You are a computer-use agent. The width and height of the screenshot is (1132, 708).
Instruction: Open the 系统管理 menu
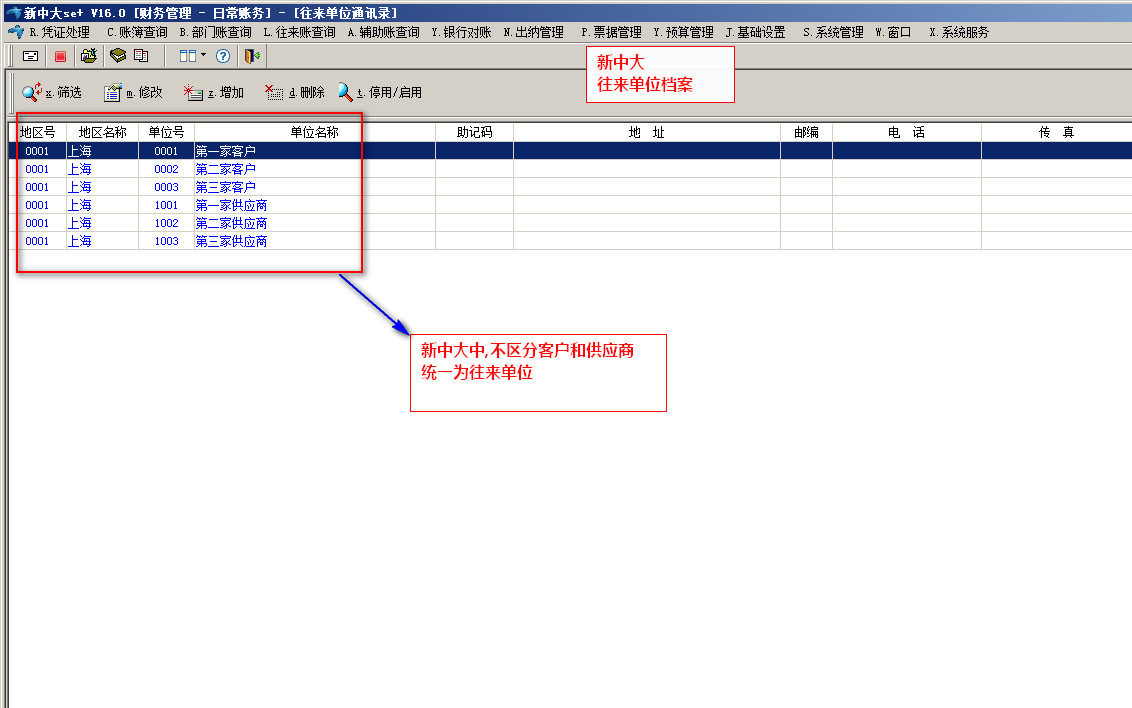(833, 32)
